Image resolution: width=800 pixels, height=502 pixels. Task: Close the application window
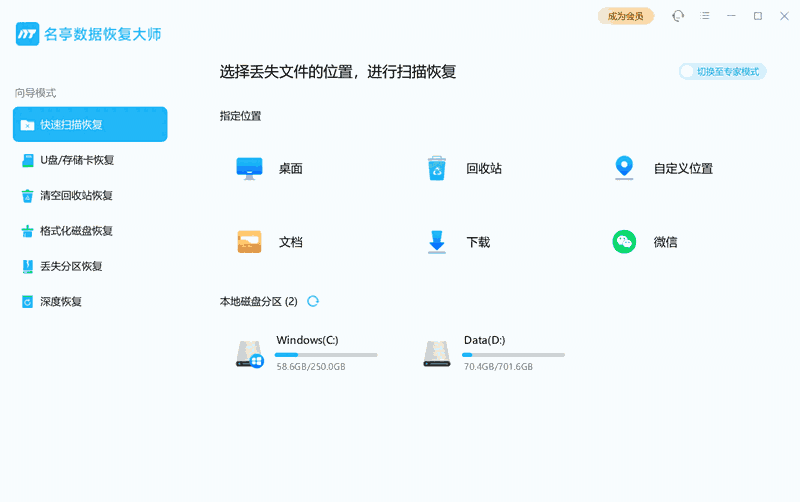coord(785,16)
